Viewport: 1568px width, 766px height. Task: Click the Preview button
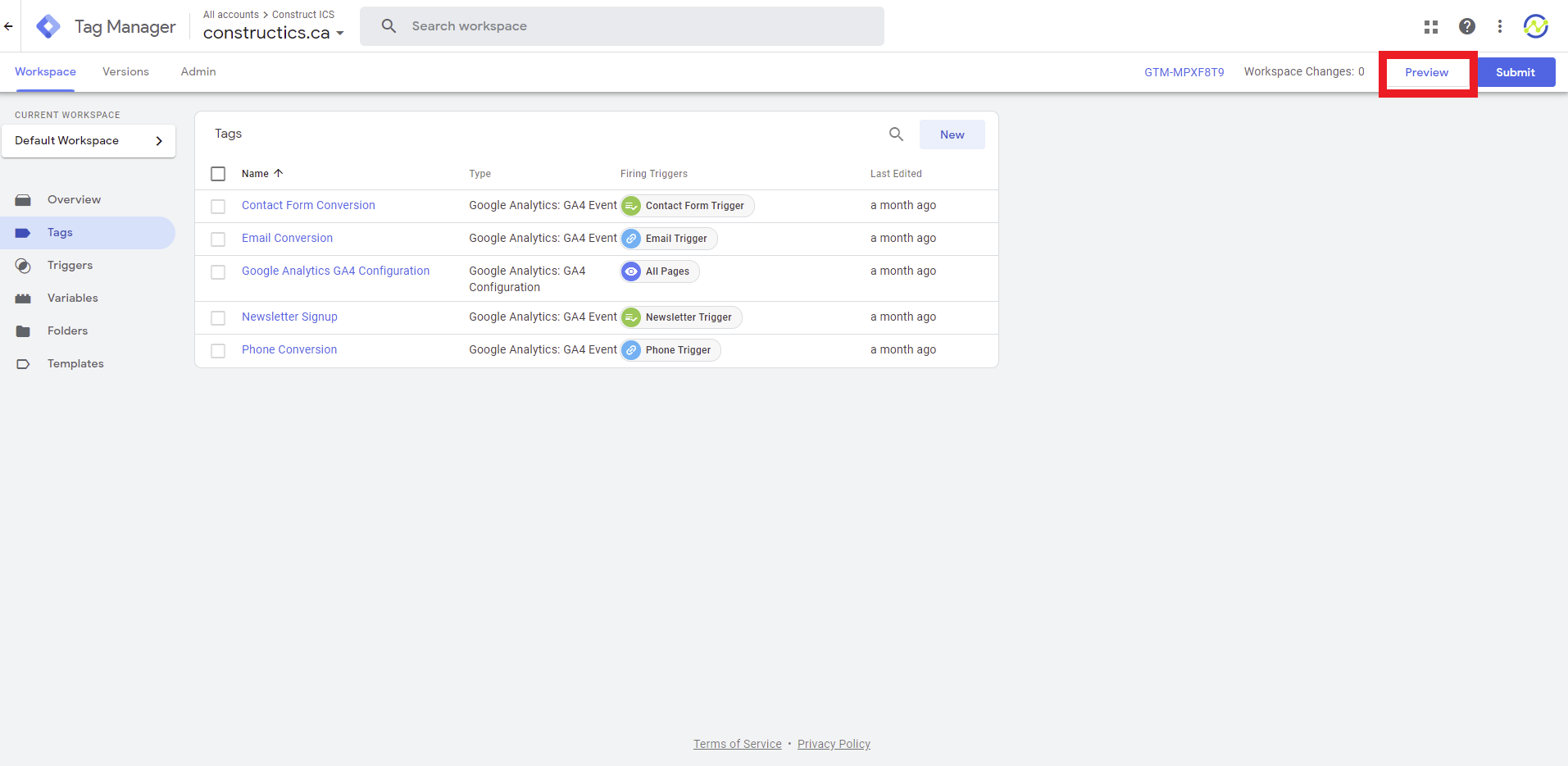click(x=1426, y=72)
